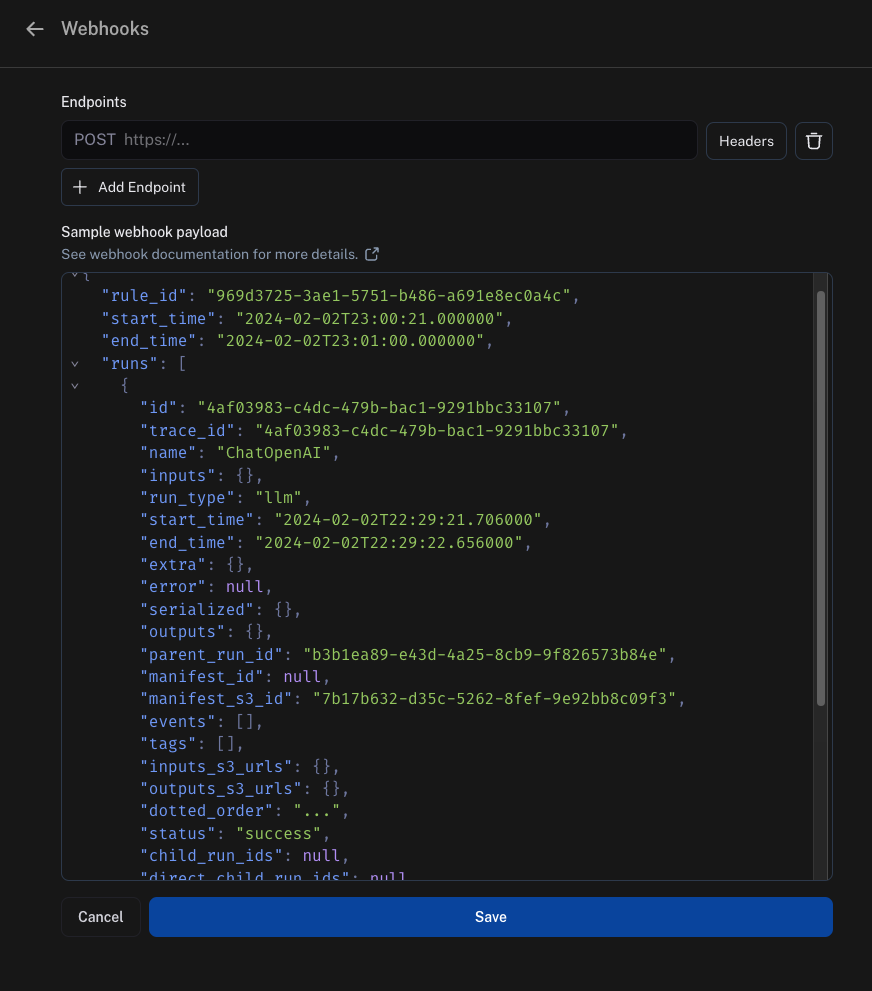Click the payload viewer scrollbar

tap(820, 500)
